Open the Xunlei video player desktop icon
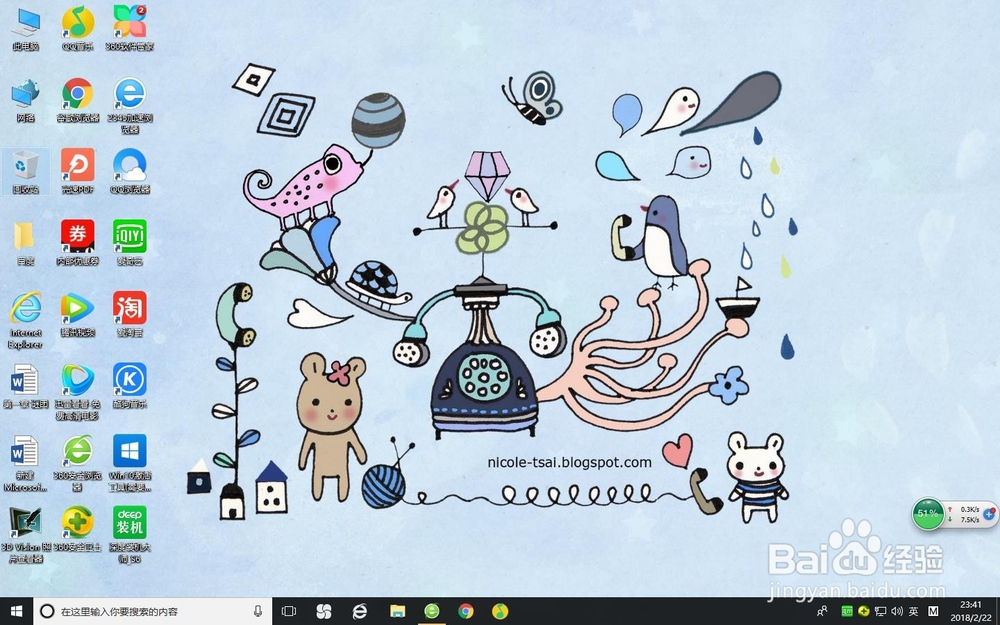Image resolution: width=1000 pixels, height=625 pixels. tap(78, 392)
